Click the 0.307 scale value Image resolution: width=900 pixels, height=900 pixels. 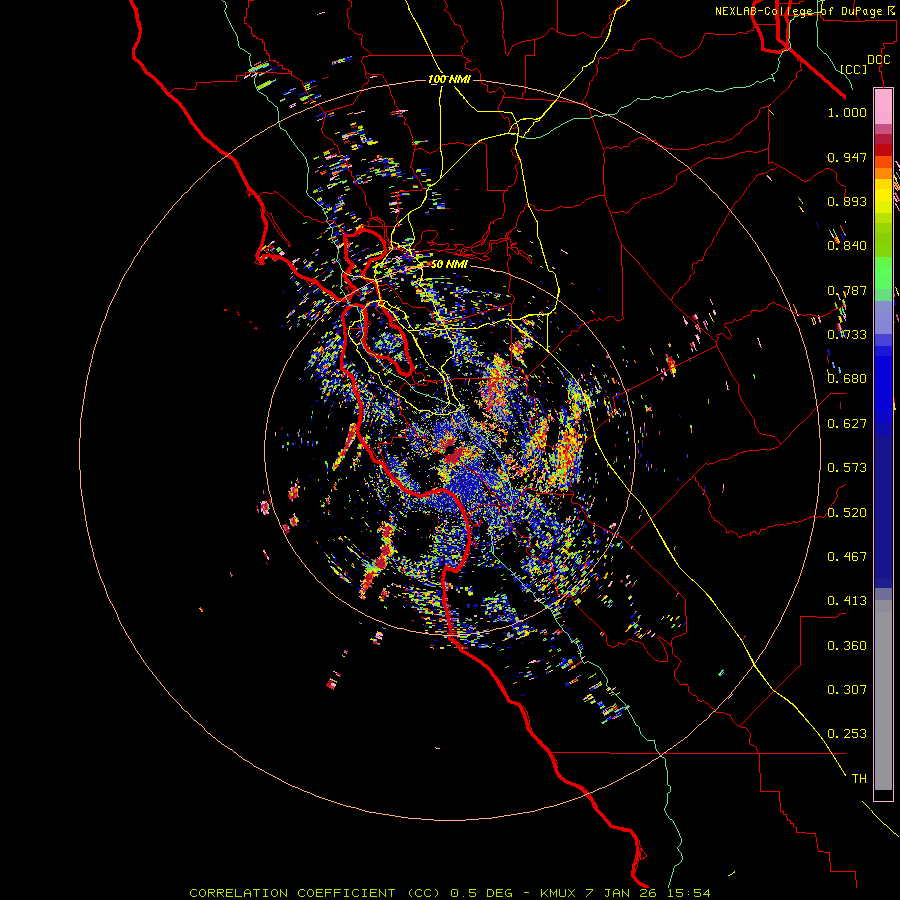(847, 690)
